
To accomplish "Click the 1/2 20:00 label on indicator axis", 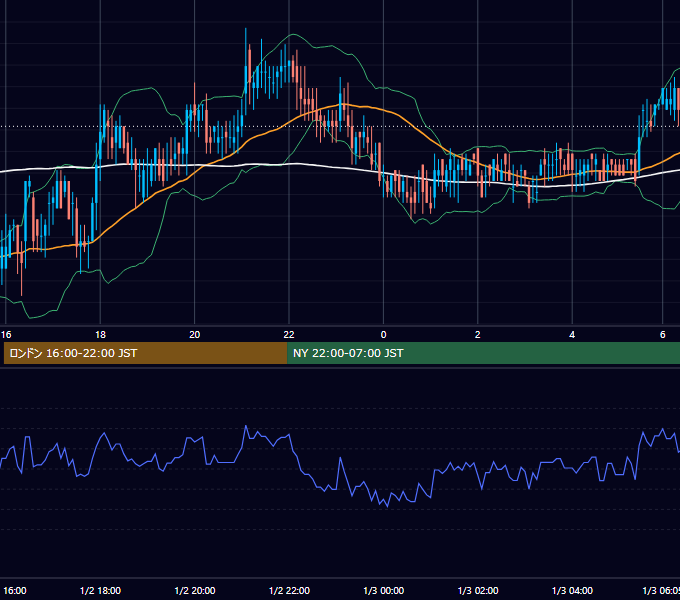I will tap(195, 590).
